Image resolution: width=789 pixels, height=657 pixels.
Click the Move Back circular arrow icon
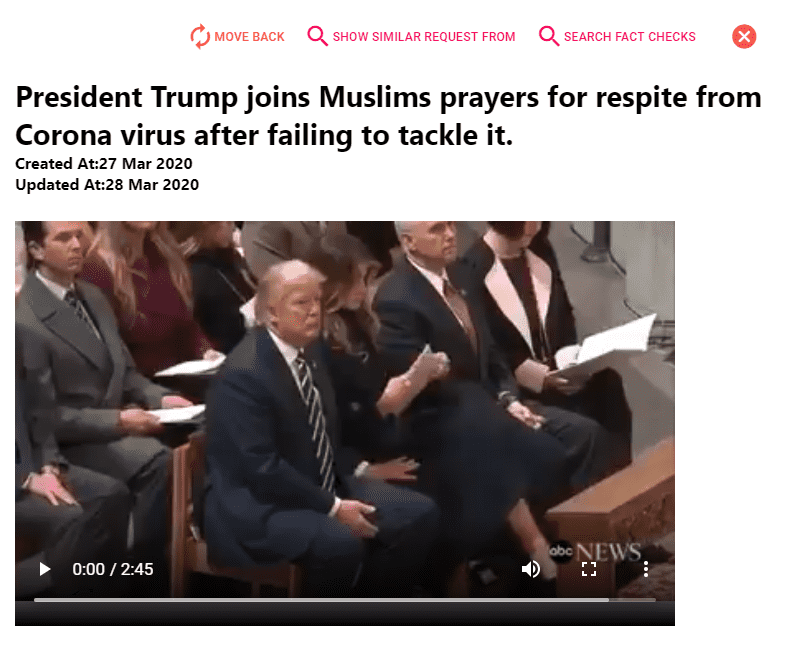point(200,37)
